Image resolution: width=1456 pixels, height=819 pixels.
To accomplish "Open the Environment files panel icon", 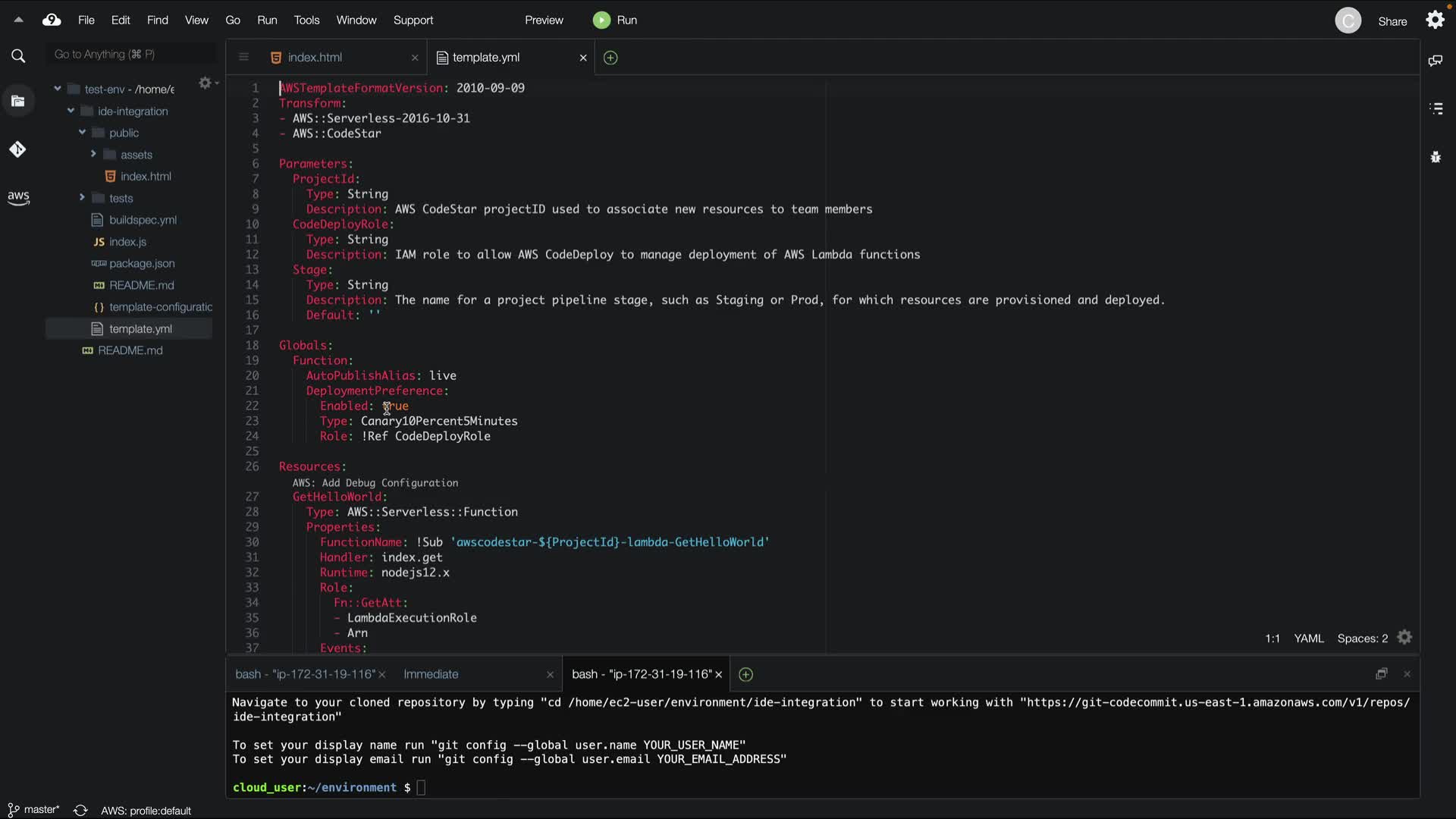I will point(18,101).
